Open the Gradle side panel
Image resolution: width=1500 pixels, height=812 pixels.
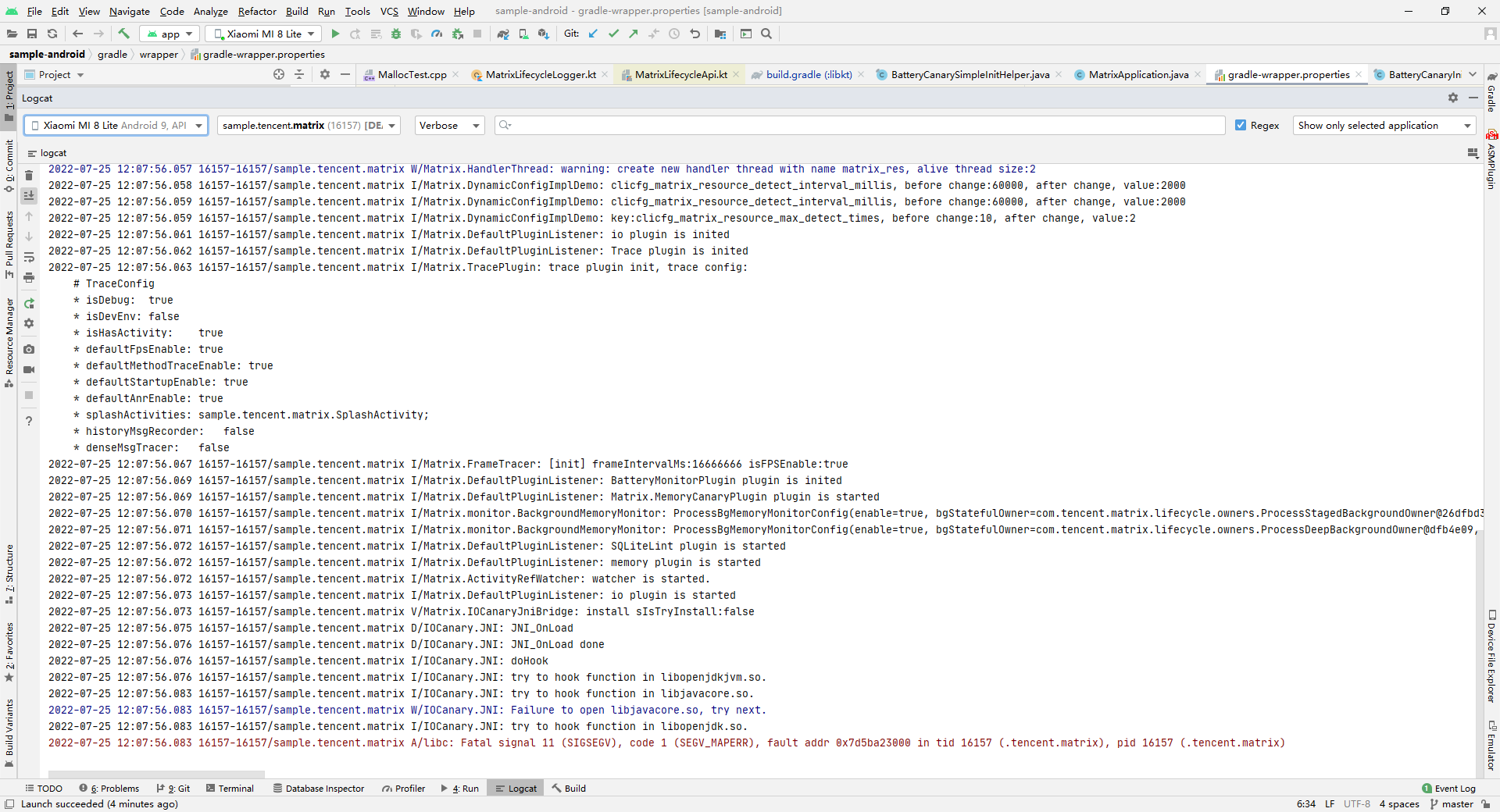tap(1491, 92)
